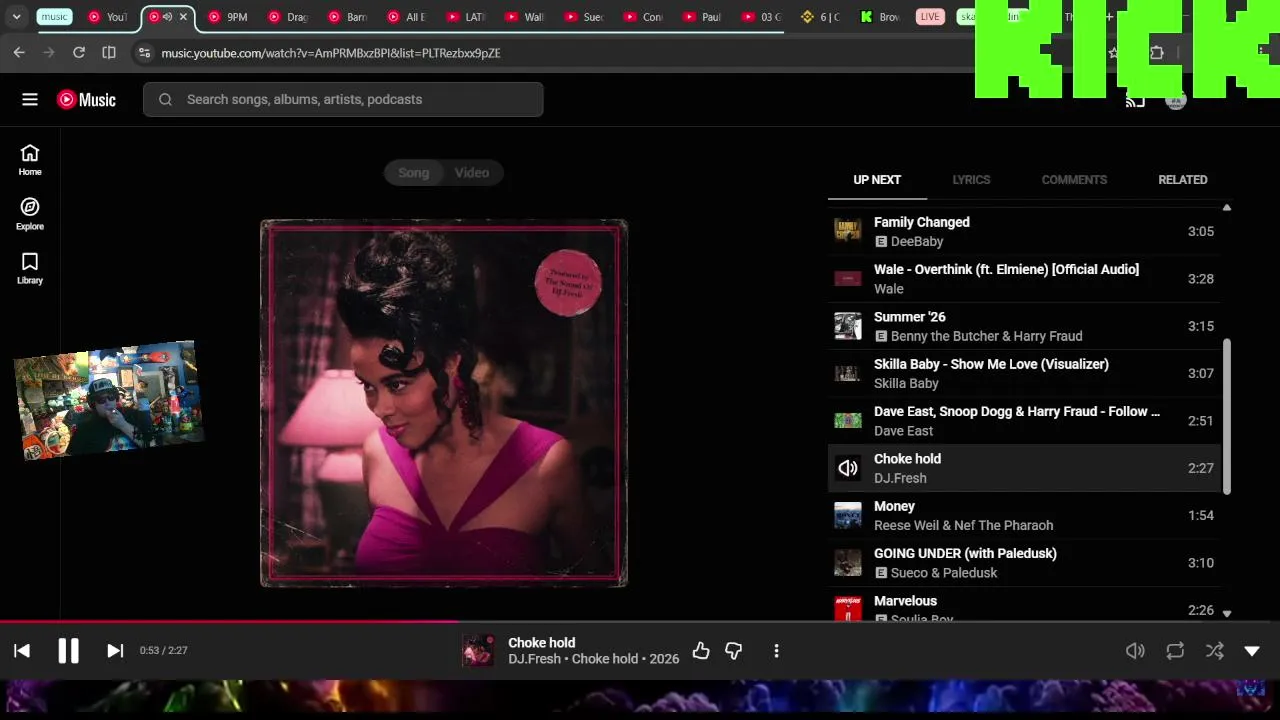Play Summer '26 from the queue

[1024, 326]
